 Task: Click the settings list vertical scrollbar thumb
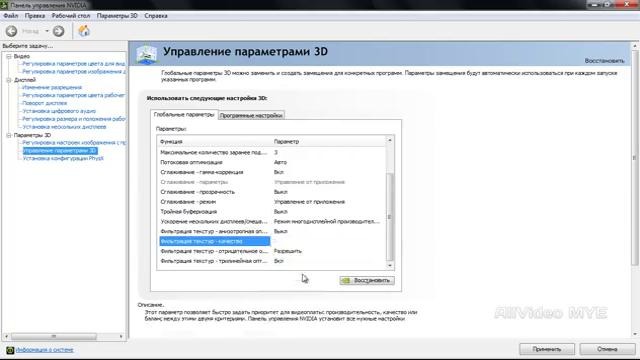pyautogui.click(x=390, y=216)
